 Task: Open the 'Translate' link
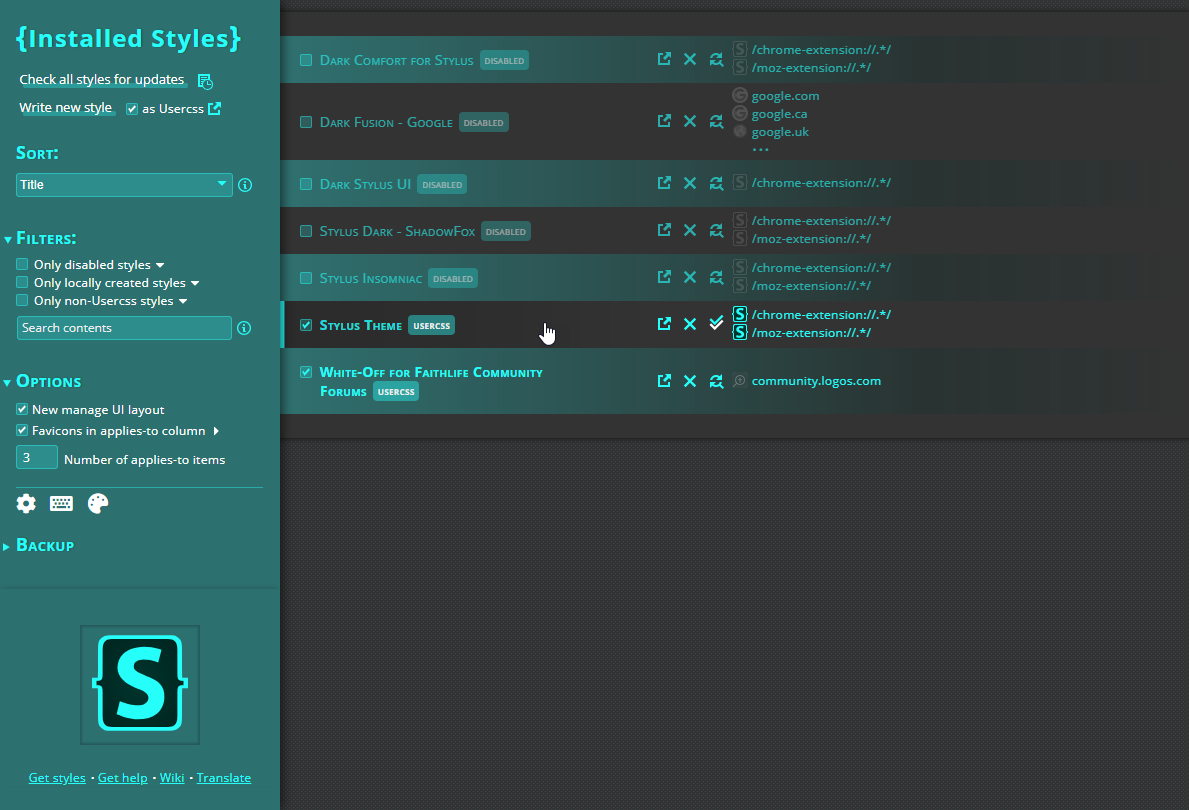click(x=224, y=778)
